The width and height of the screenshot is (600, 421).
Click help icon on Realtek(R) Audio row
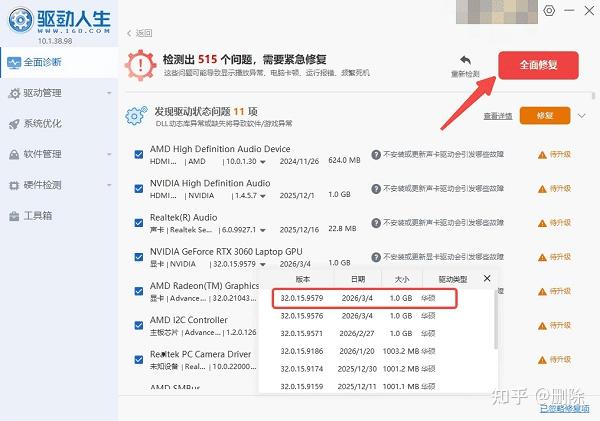click(x=376, y=223)
